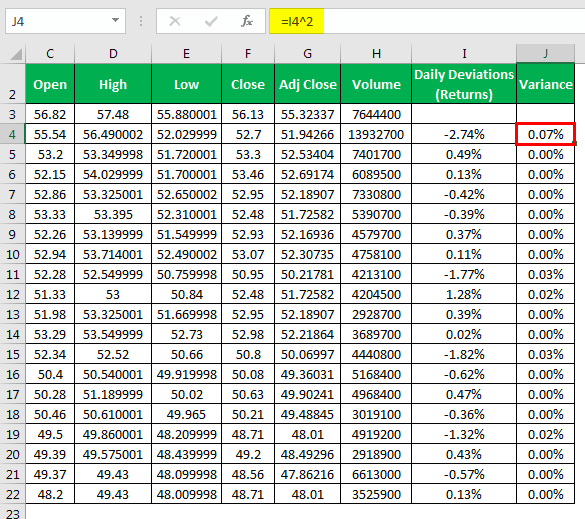Select cell with value 52.21864
585x519 pixels.
pos(307,334)
